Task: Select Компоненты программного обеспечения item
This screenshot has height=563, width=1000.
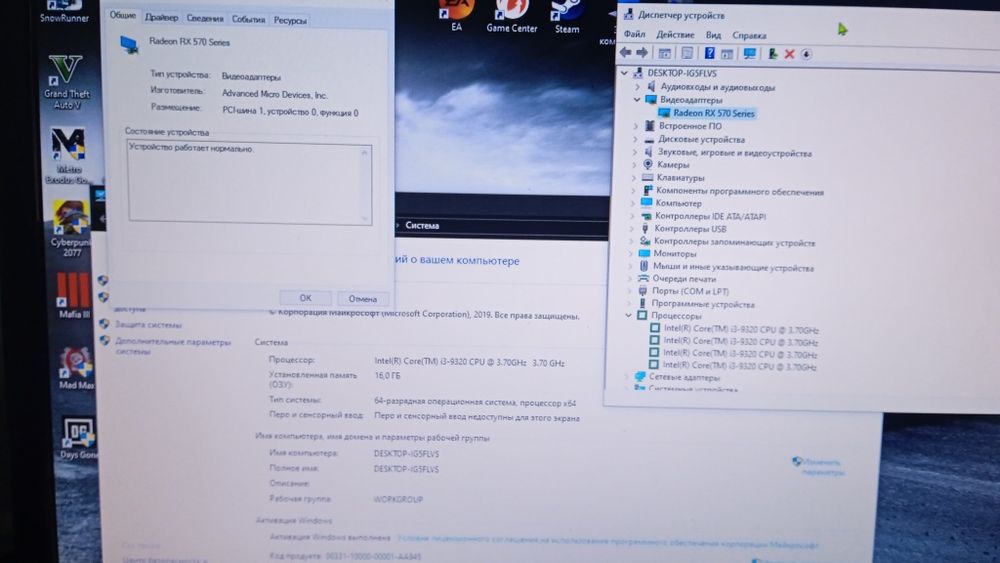Action: 740,191
